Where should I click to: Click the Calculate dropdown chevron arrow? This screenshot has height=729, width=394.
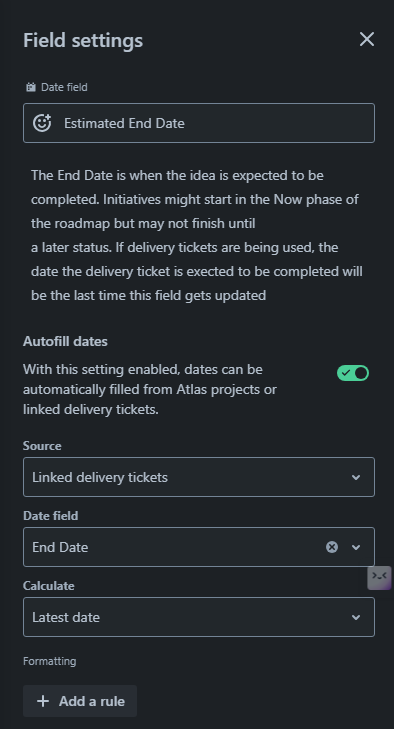[356, 617]
